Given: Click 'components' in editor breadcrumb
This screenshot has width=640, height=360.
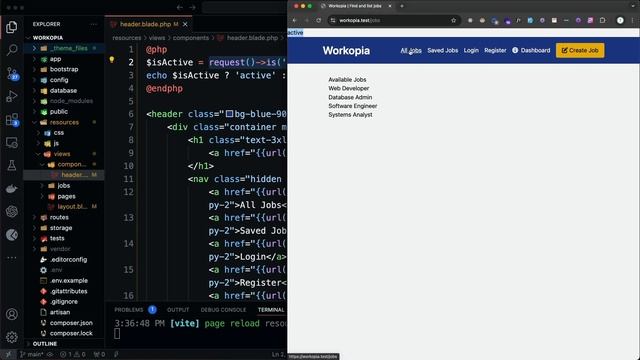Looking at the screenshot, I should click(x=191, y=38).
